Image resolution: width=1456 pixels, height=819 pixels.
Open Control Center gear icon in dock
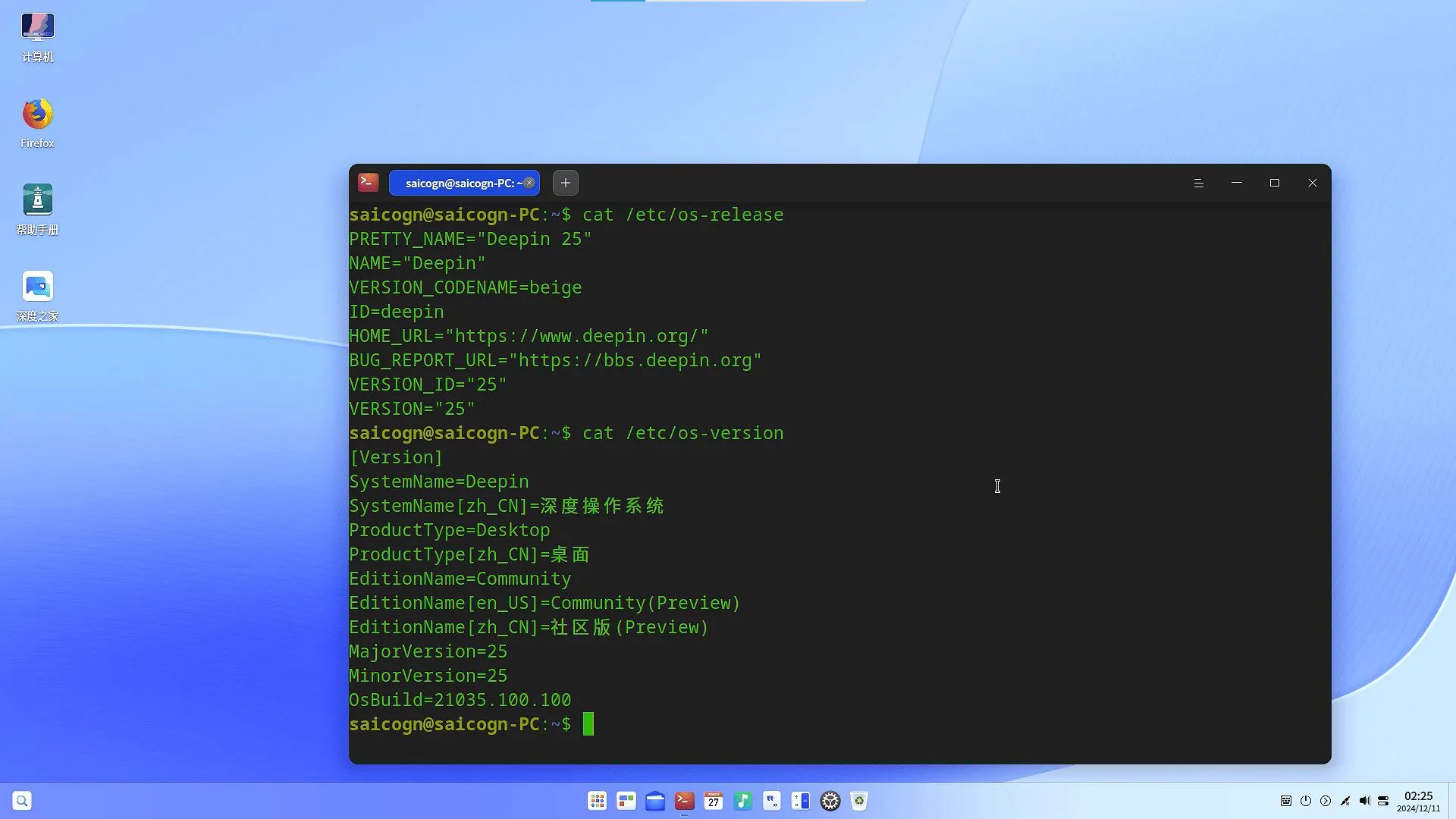(x=830, y=800)
